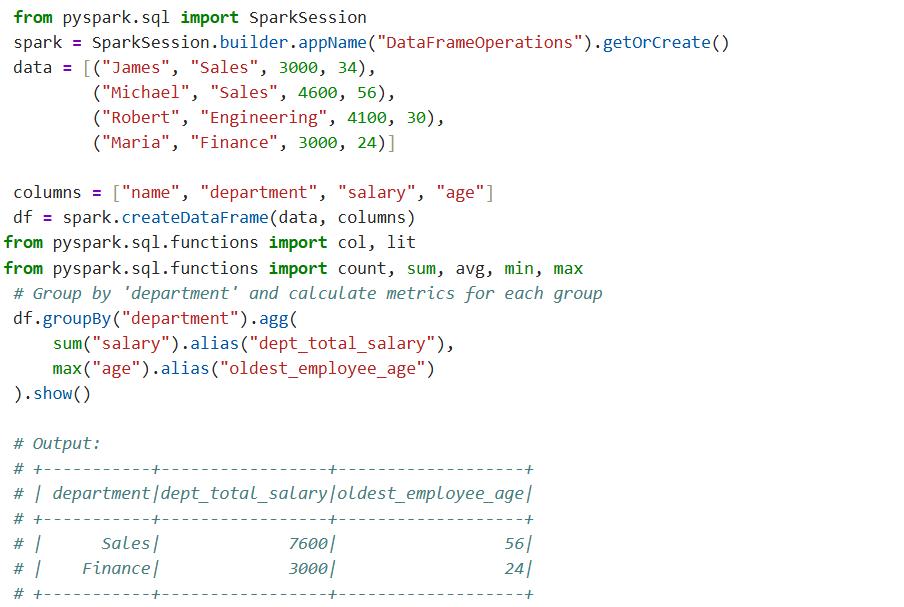
Task: Click the department header in output table
Action: point(101,494)
